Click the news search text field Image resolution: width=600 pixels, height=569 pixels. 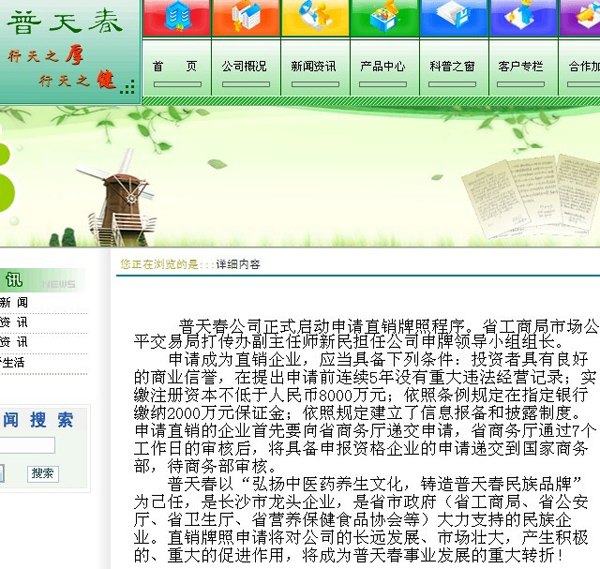click(27, 446)
